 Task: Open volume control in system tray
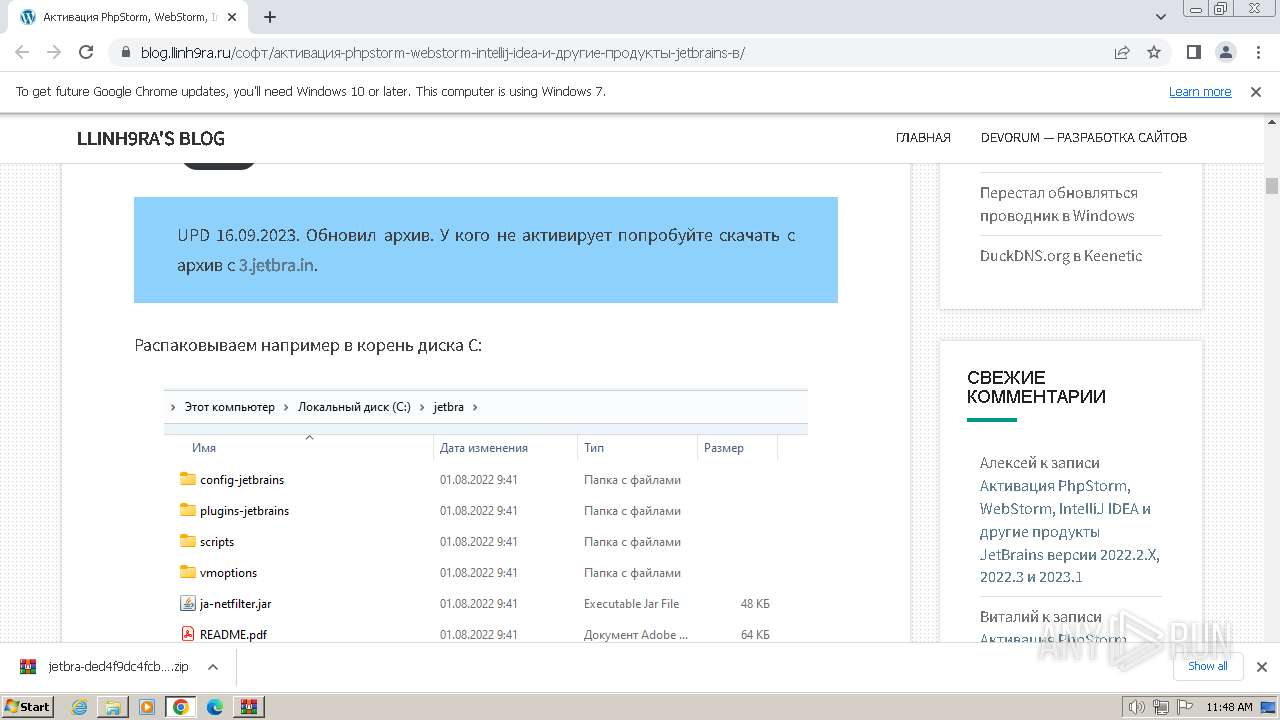(1136, 707)
